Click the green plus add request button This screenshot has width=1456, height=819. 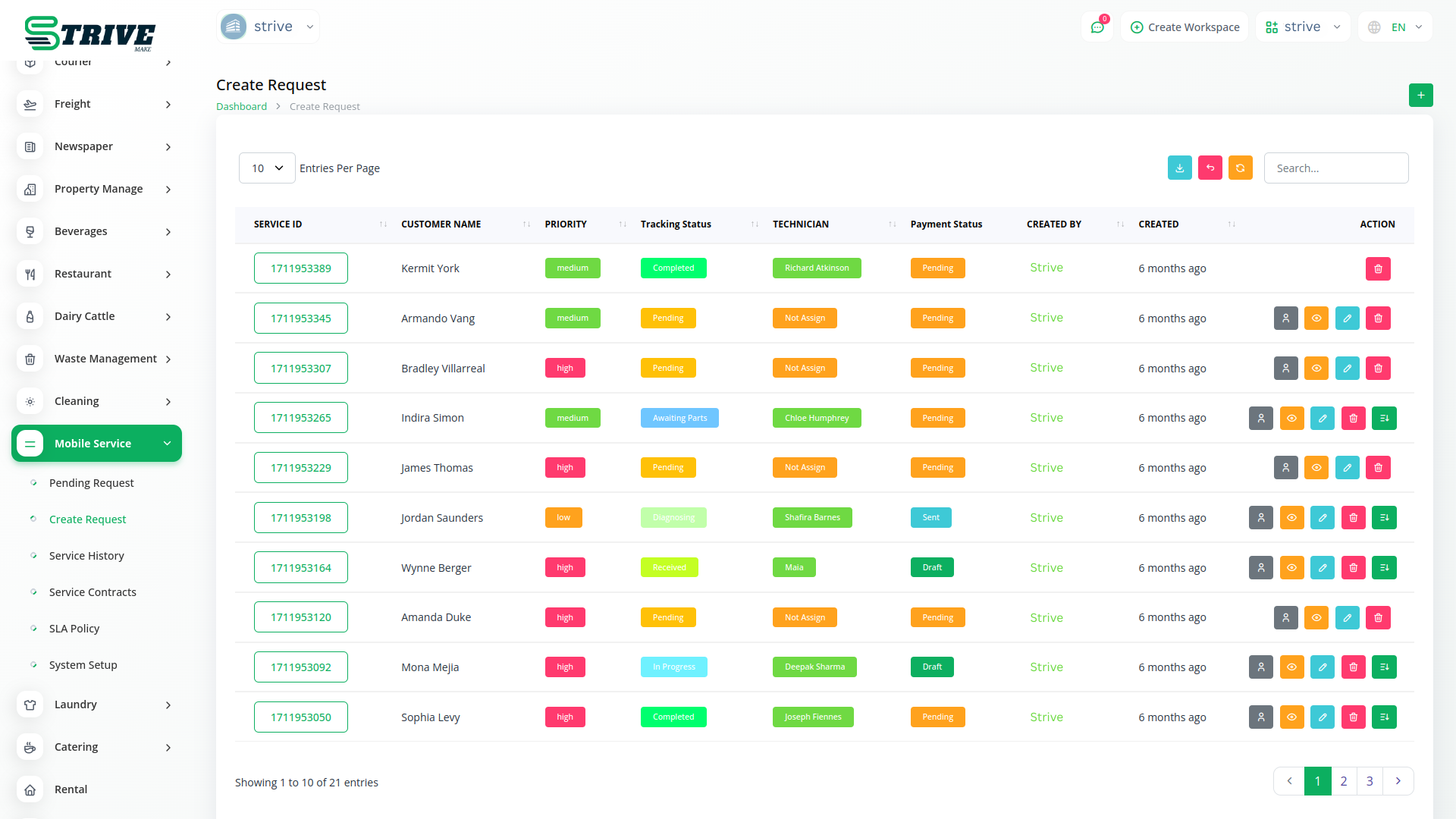tap(1420, 96)
